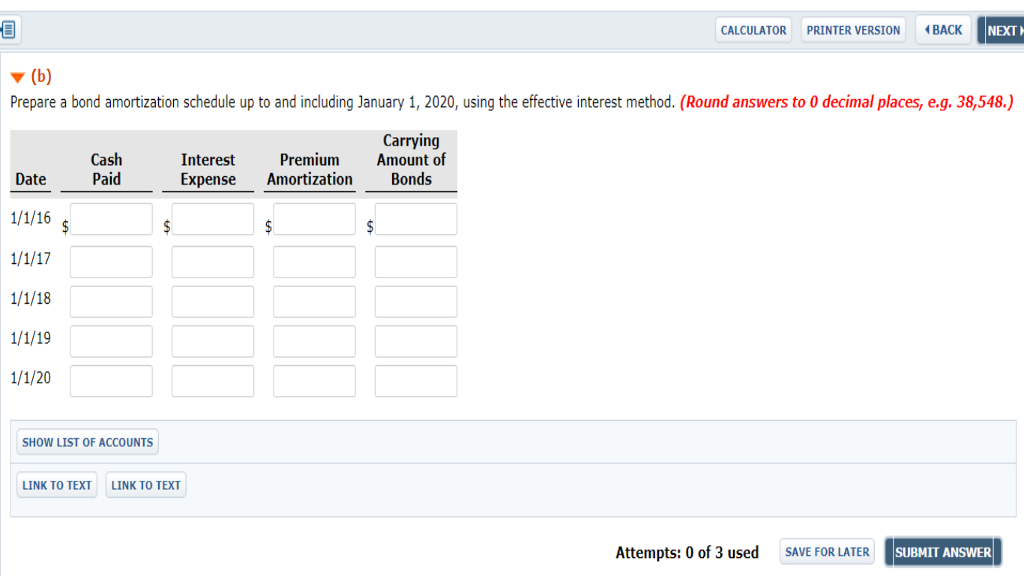Go back using the Back button
This screenshot has height=576, width=1024.
[942, 30]
